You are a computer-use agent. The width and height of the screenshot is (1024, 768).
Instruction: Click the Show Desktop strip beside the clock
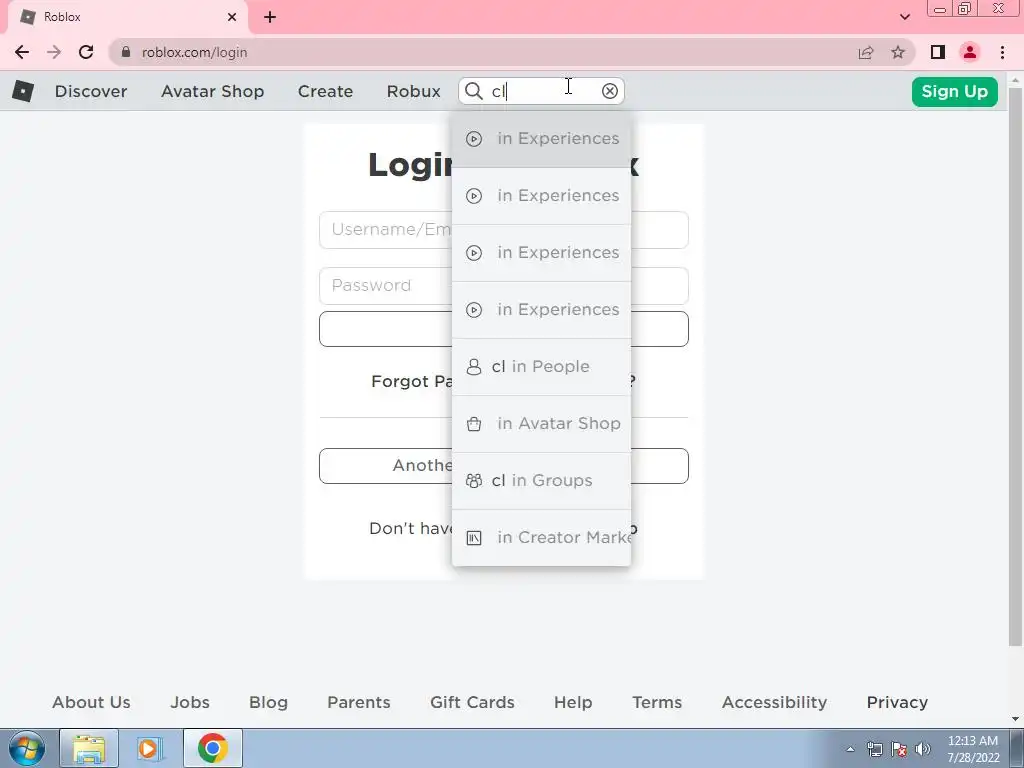1017,748
